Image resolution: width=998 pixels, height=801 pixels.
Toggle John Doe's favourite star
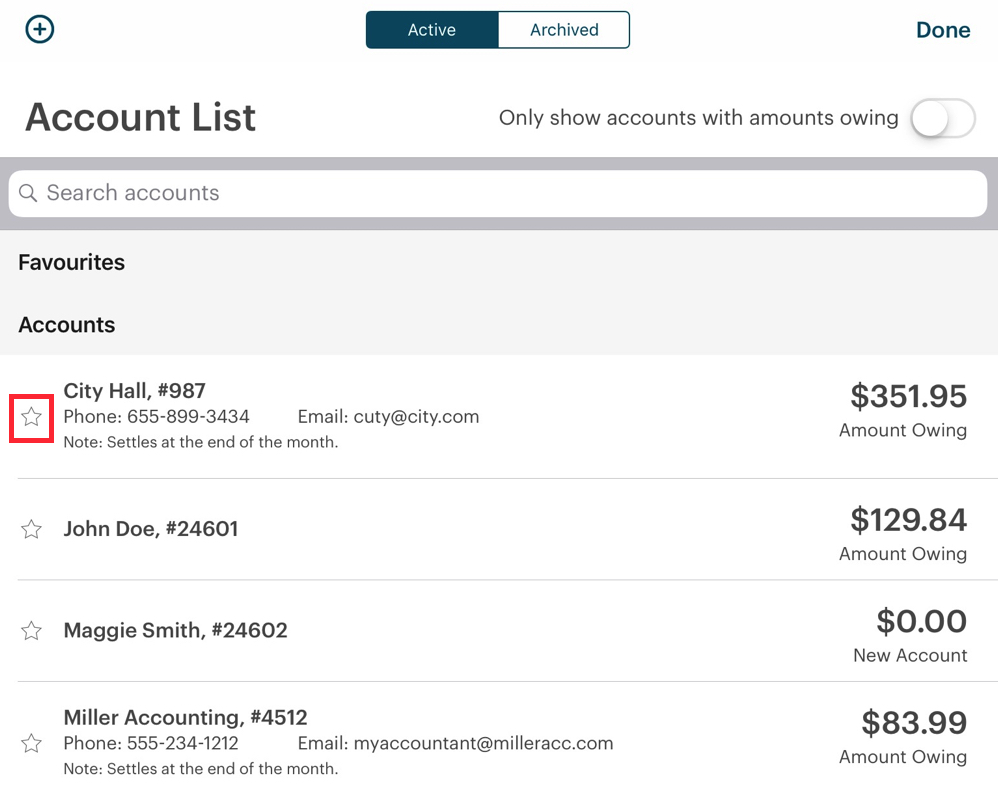pyautogui.click(x=31, y=530)
